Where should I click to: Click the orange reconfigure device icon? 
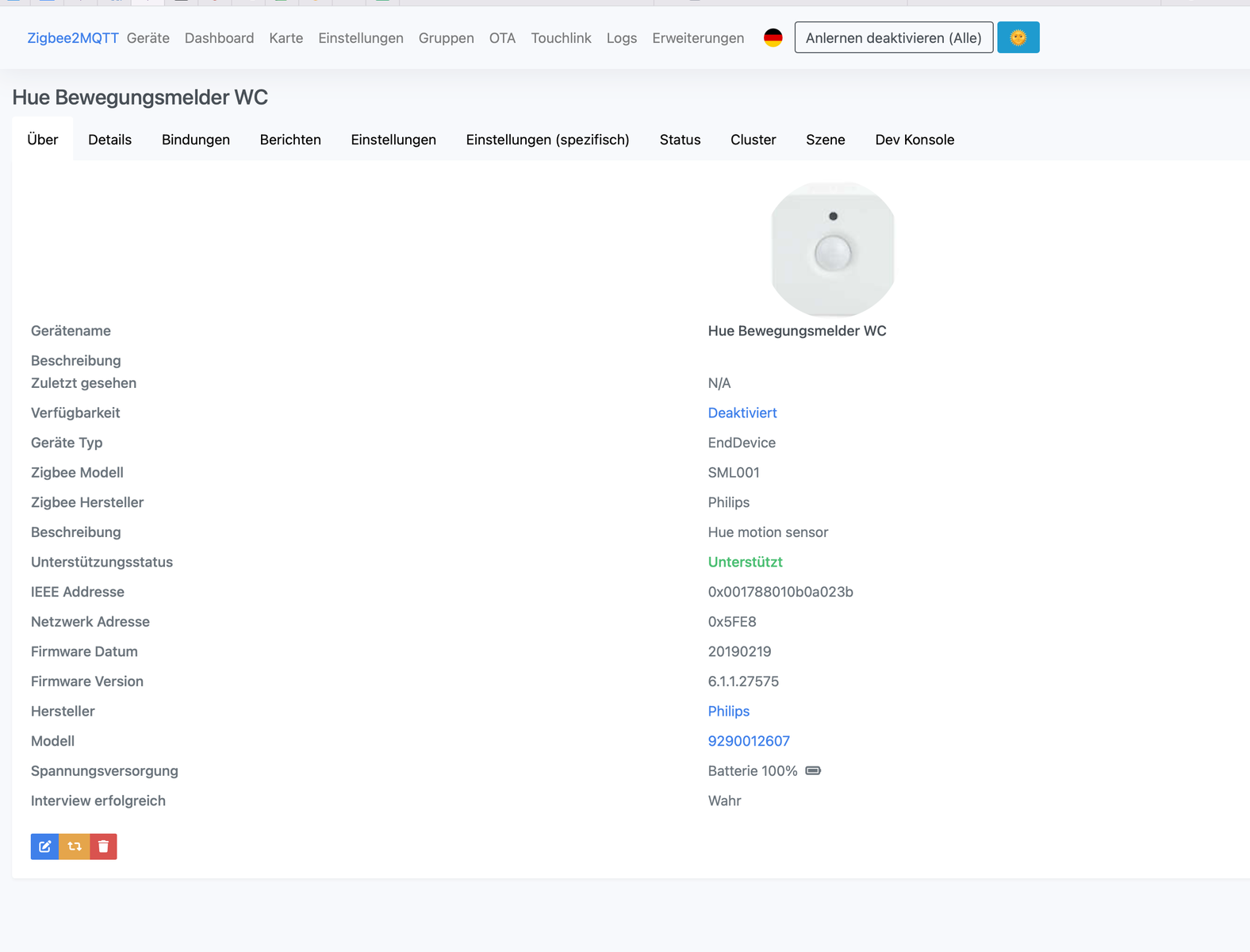(75, 846)
